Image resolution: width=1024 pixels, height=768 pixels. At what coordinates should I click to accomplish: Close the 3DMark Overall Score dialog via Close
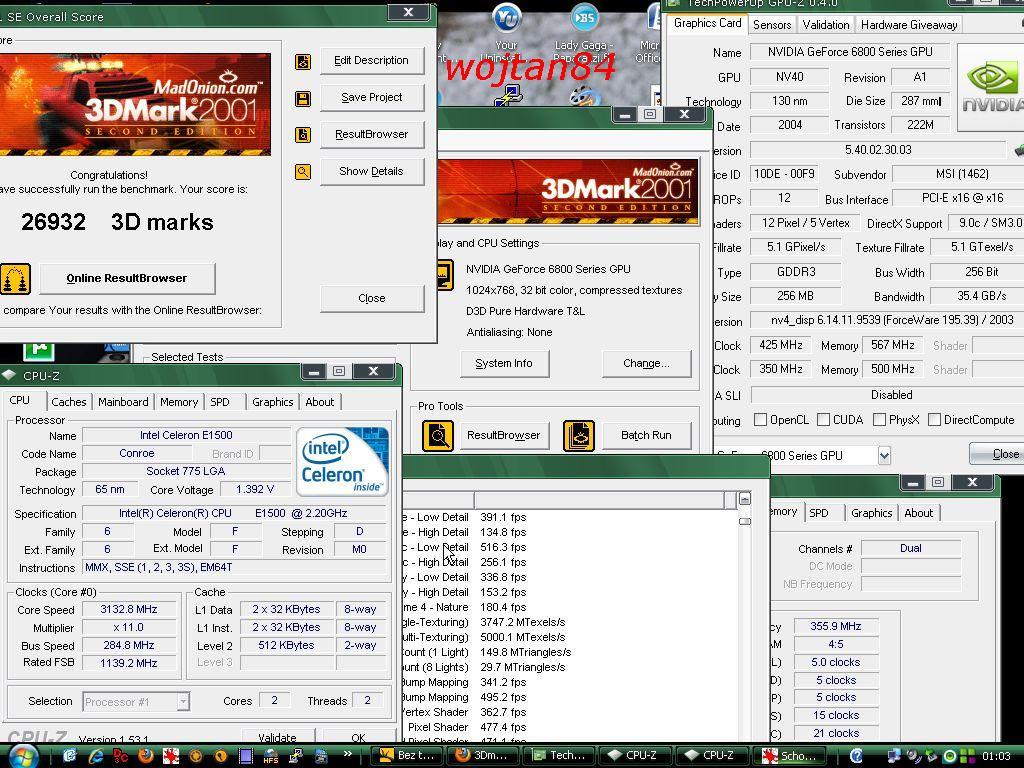tap(372, 298)
